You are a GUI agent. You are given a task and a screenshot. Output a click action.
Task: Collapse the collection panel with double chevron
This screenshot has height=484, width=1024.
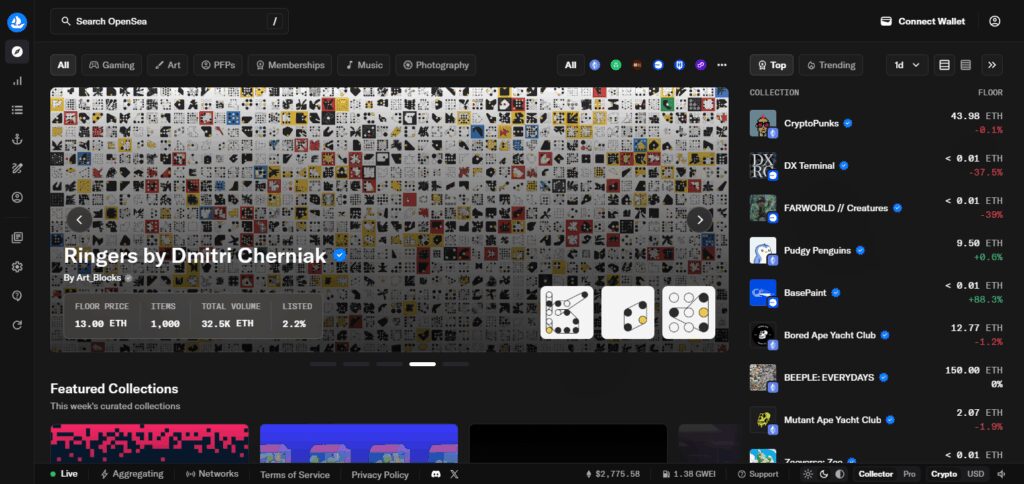[x=992, y=65]
